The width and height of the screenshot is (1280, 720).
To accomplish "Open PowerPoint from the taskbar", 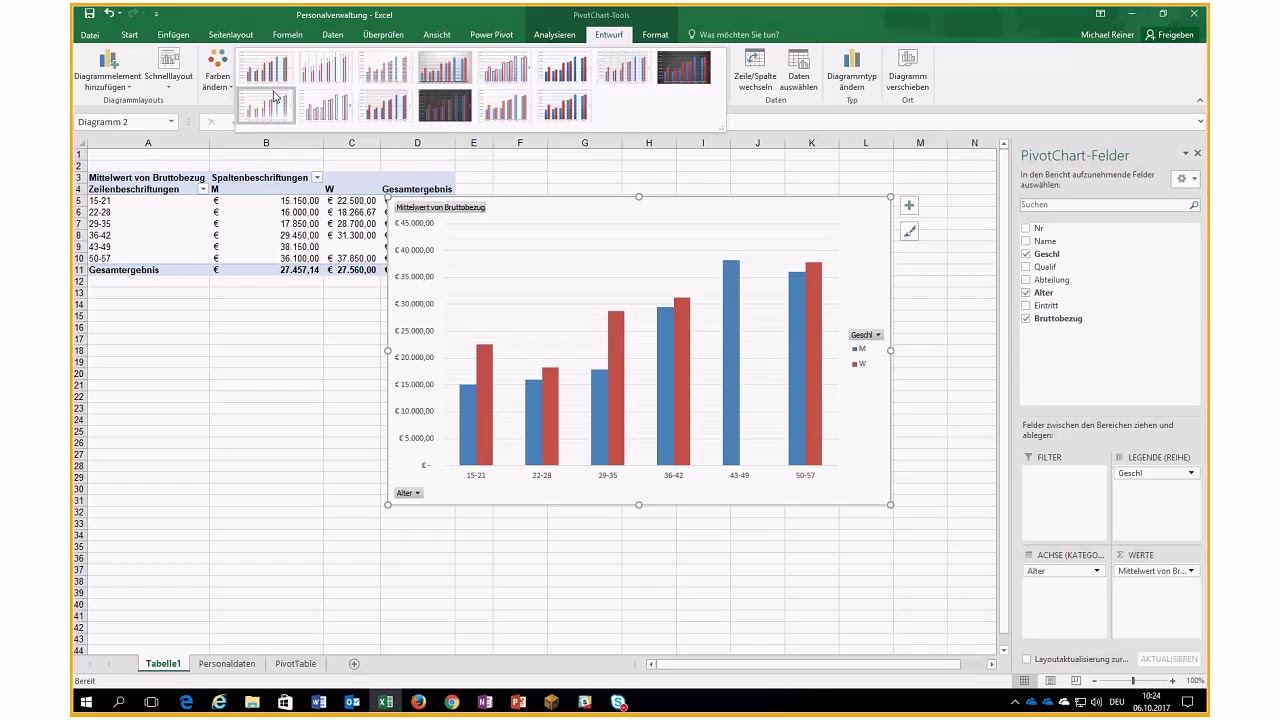I will (518, 702).
